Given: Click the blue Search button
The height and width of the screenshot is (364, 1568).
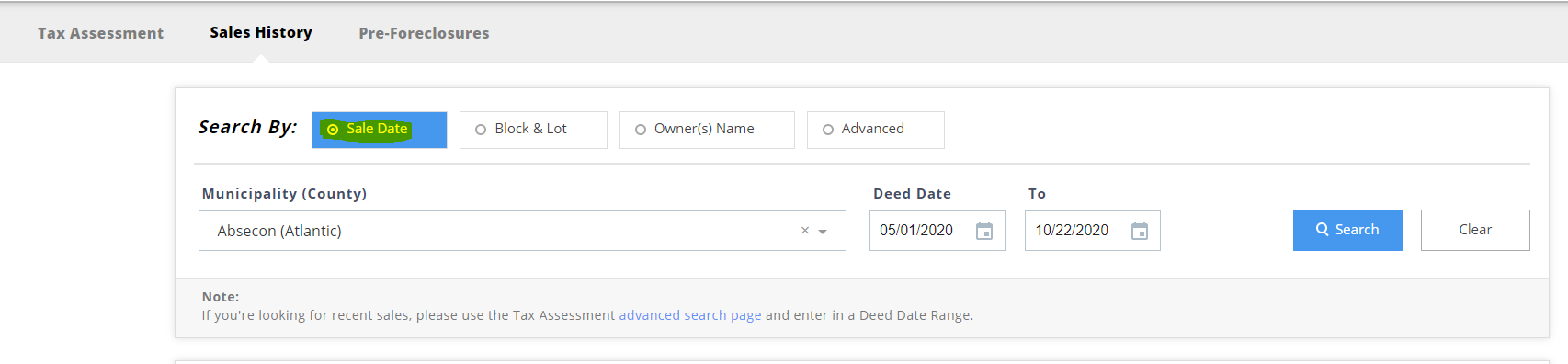Looking at the screenshot, I should tap(1347, 230).
